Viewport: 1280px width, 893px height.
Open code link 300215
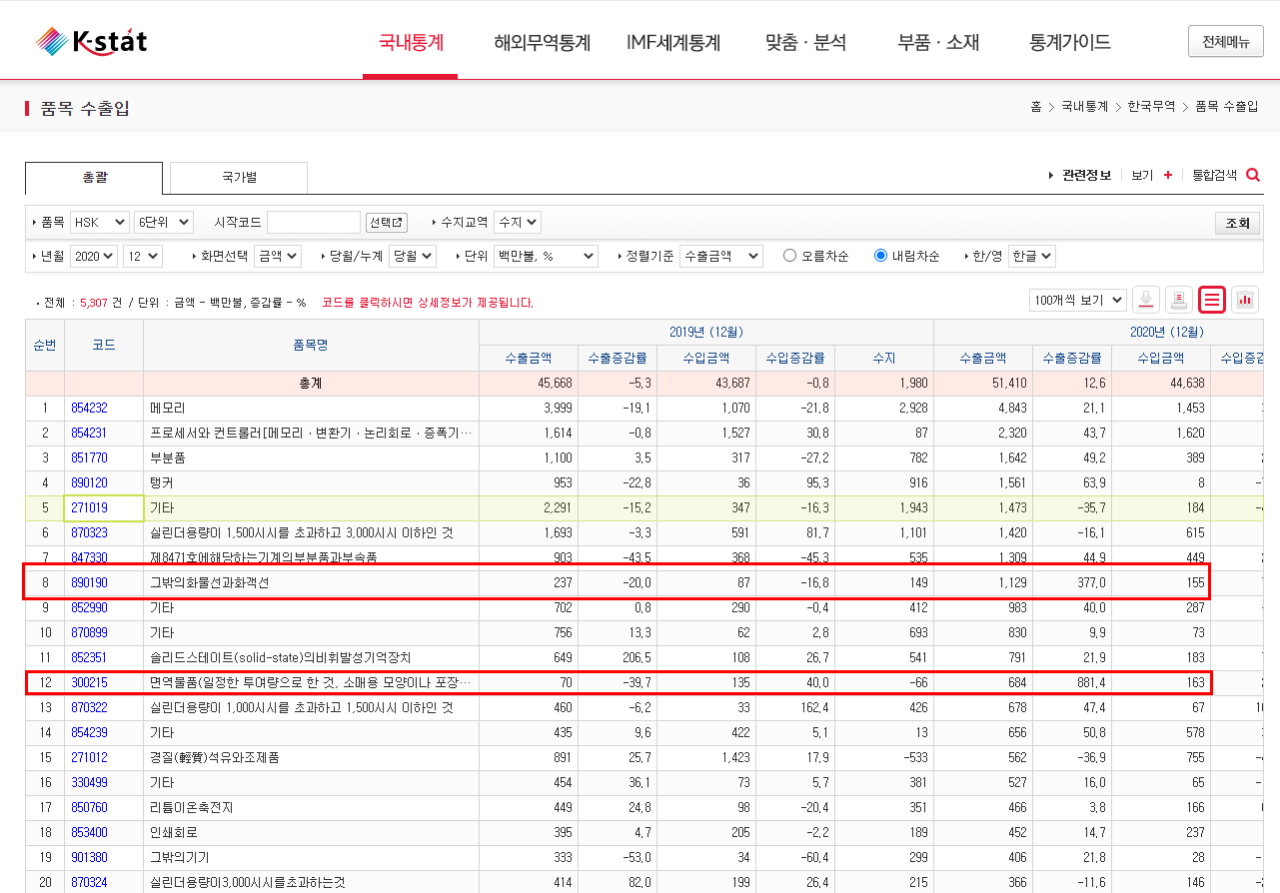(89, 682)
